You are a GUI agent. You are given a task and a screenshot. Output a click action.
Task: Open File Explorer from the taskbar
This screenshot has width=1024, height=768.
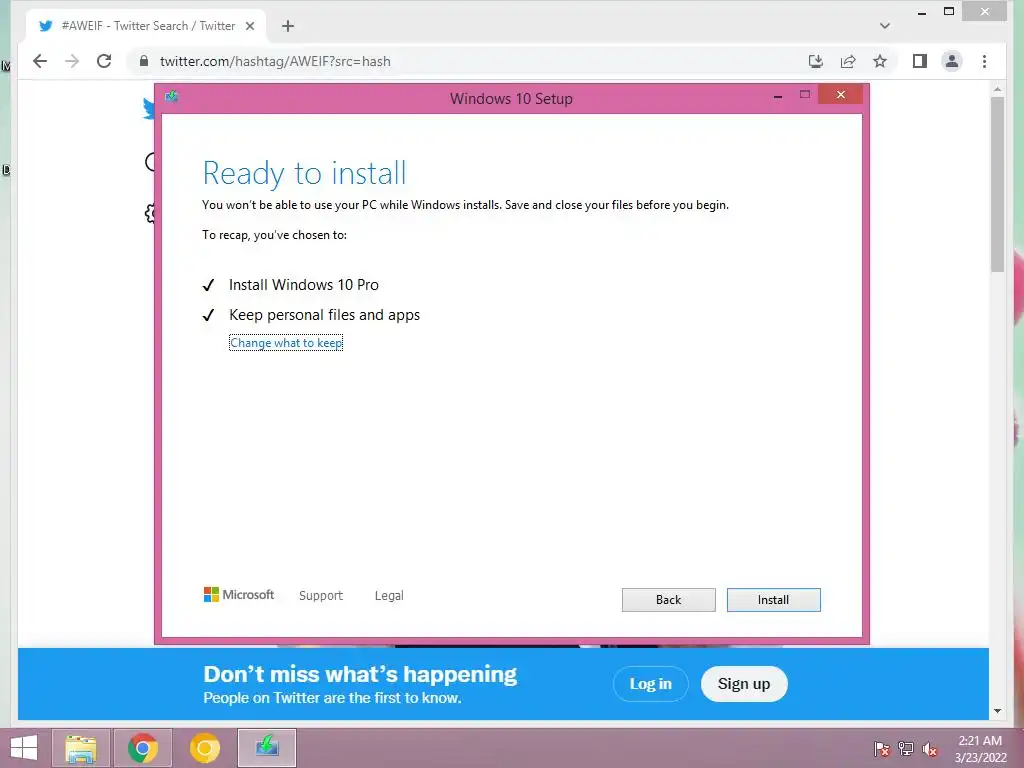[x=81, y=748]
